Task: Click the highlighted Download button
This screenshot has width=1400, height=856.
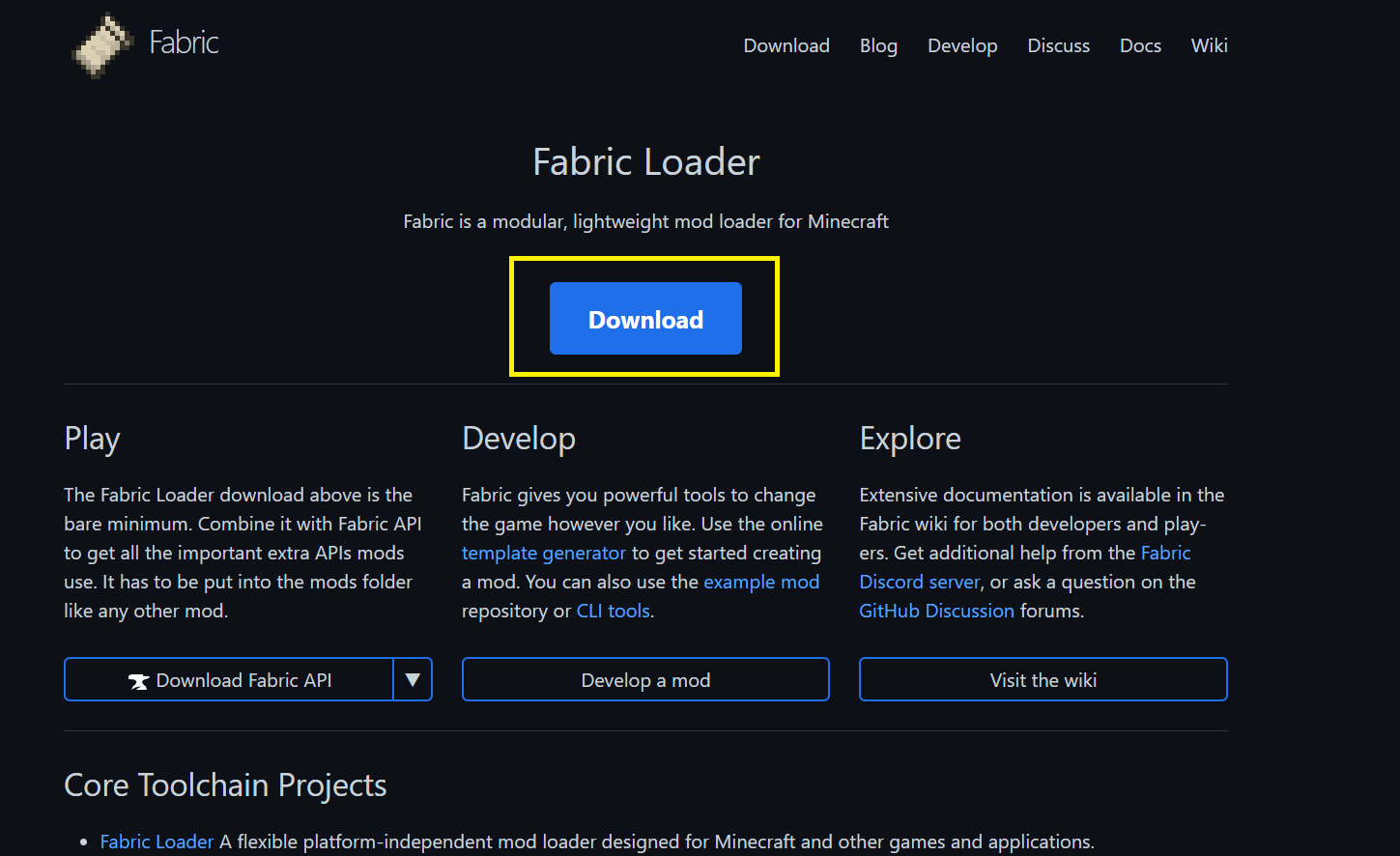Action: coord(644,319)
